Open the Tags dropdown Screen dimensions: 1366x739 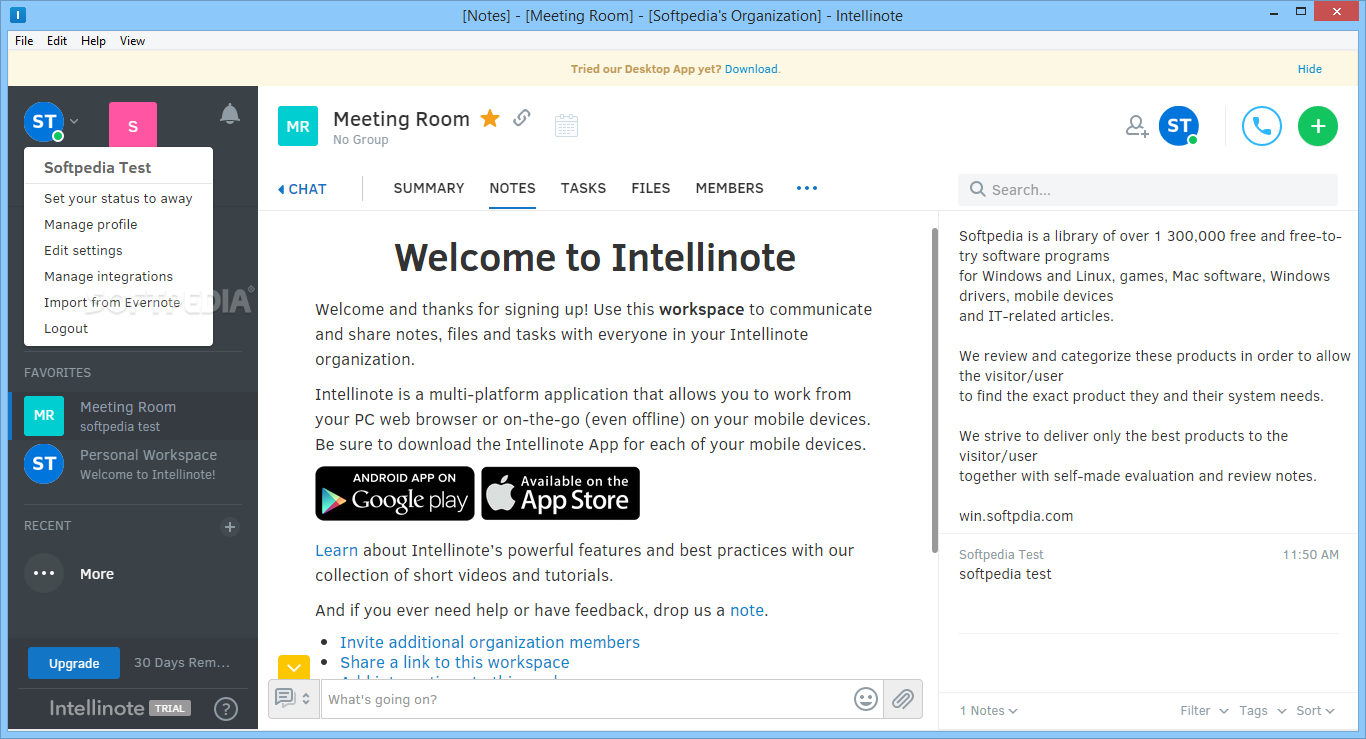(1262, 711)
